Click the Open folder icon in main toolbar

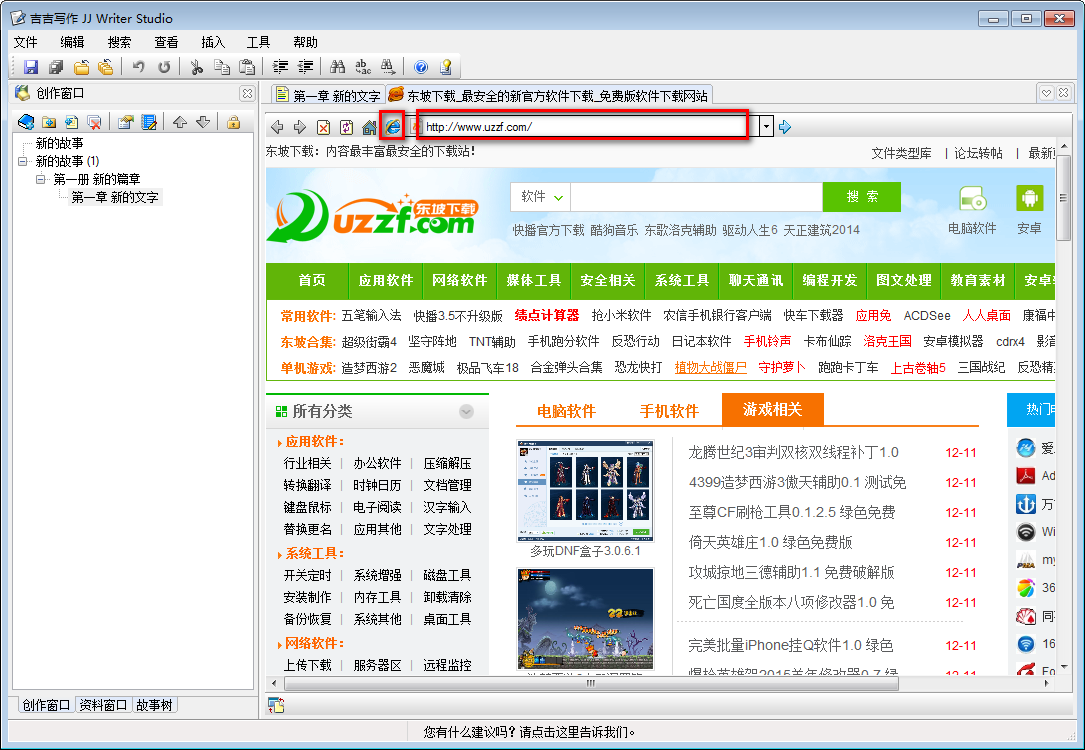tap(82, 67)
